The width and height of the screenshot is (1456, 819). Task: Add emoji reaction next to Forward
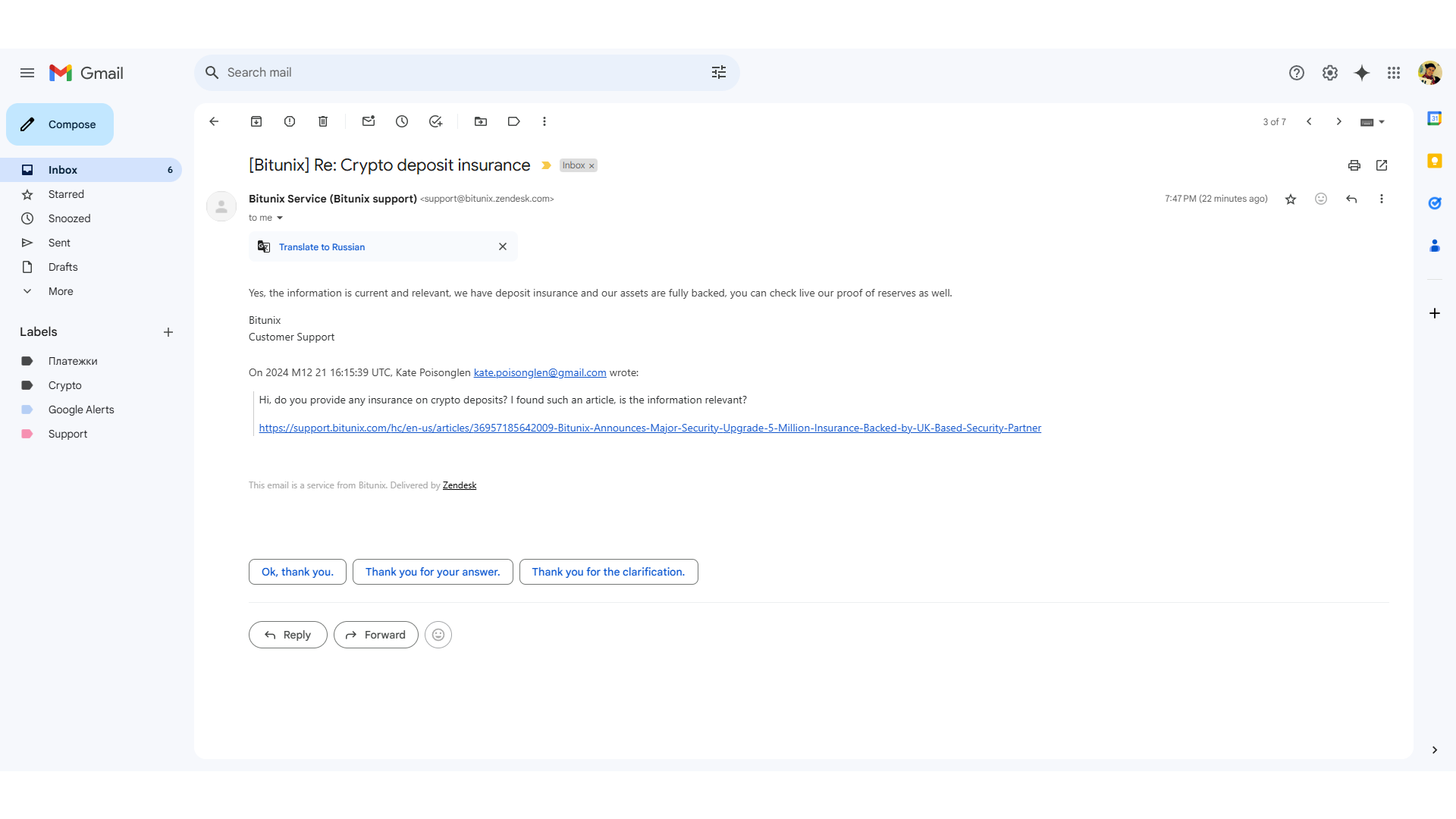[x=438, y=635]
